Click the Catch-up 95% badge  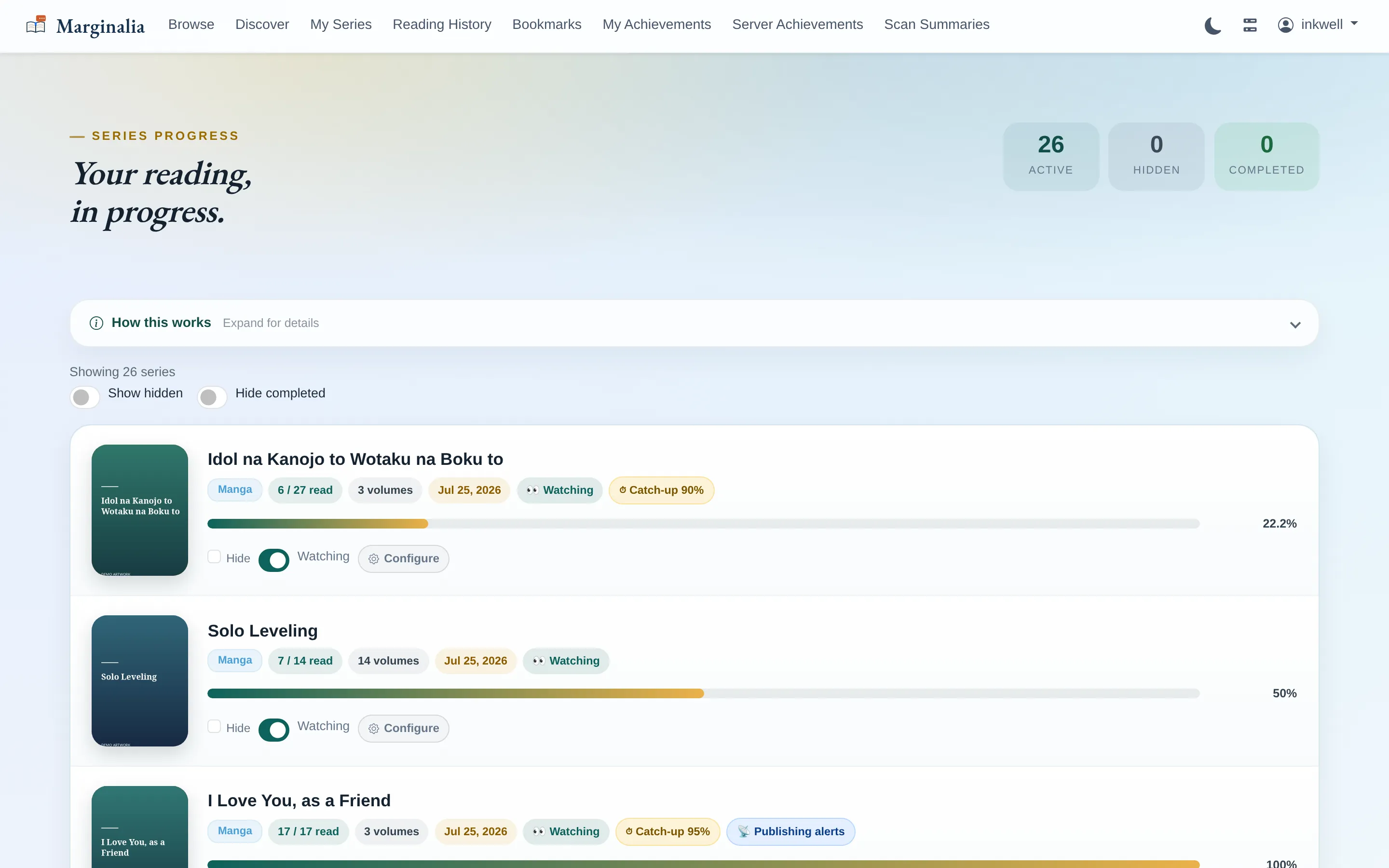click(x=667, y=831)
